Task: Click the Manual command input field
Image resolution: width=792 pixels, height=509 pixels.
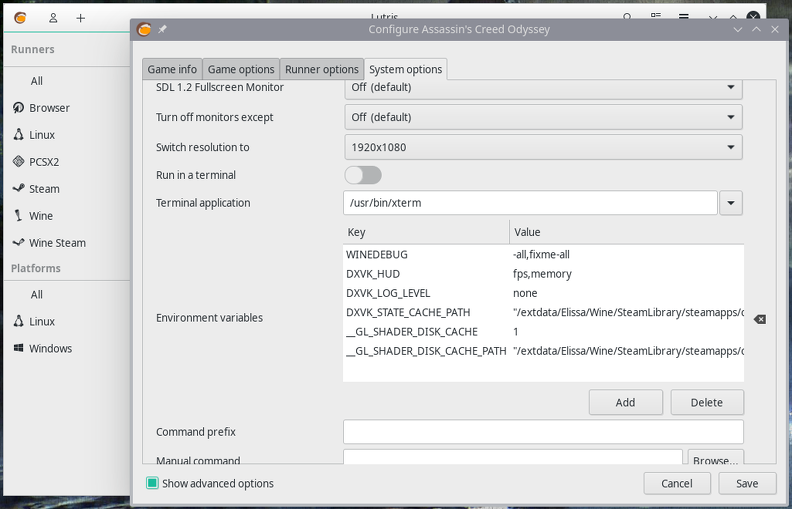Action: tap(513, 457)
